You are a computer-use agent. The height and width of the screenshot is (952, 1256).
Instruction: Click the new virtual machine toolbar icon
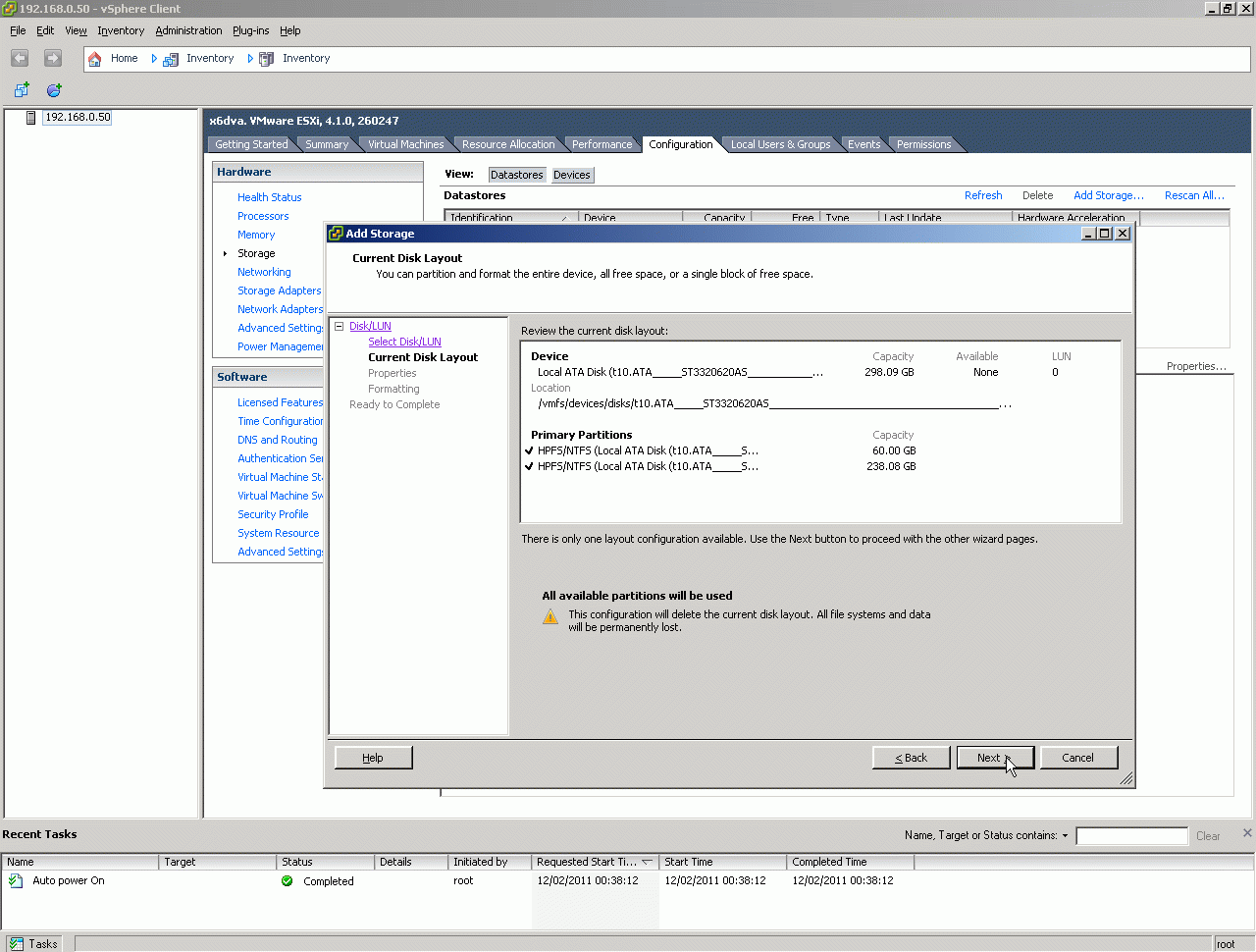pyautogui.click(x=22, y=90)
